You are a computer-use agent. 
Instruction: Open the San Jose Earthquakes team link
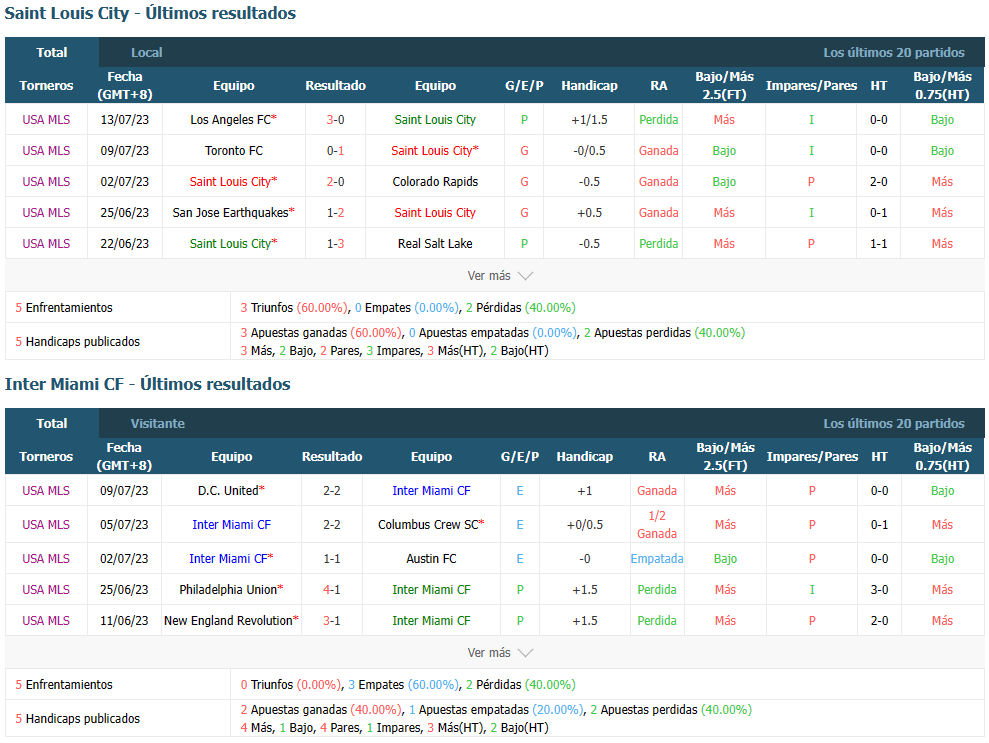tap(233, 213)
